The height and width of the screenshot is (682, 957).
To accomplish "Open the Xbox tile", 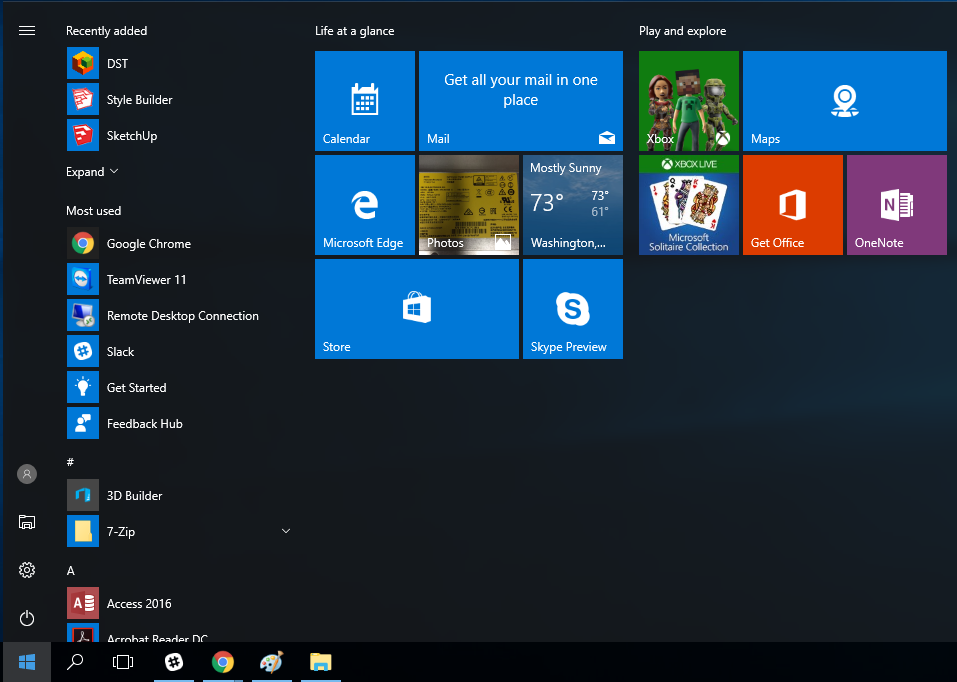I will pyautogui.click(x=688, y=101).
